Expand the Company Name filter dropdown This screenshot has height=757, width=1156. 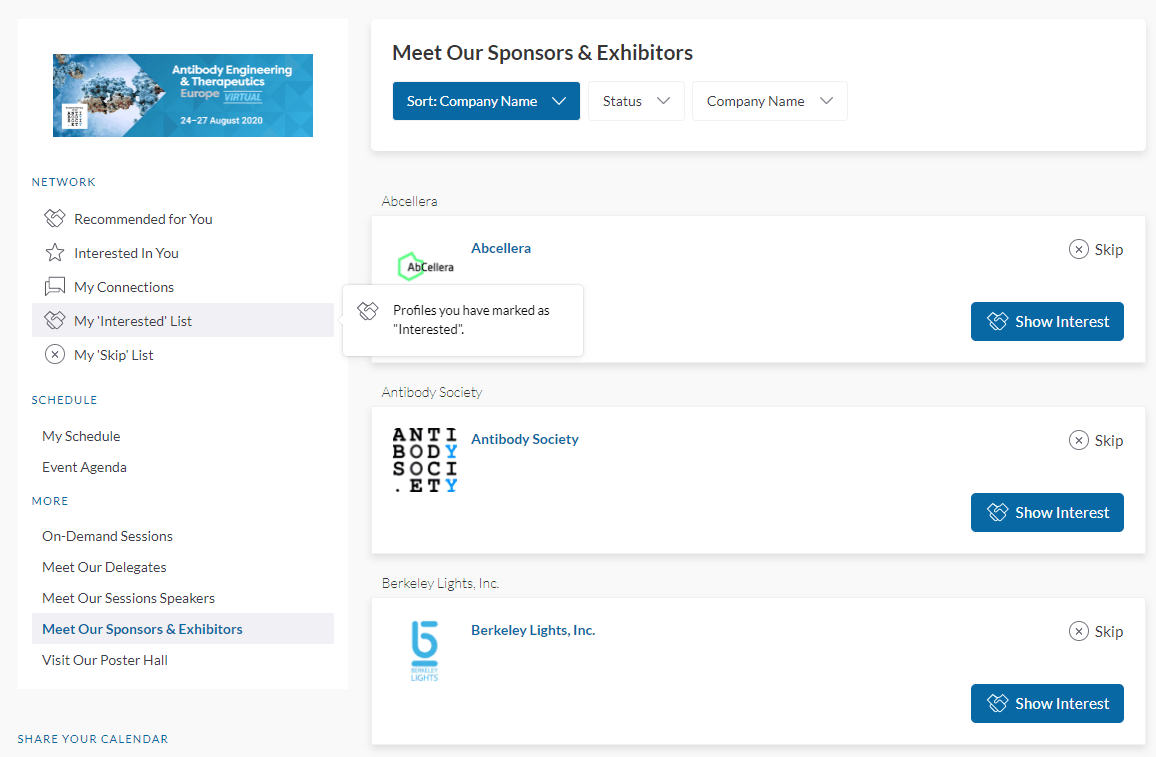(x=769, y=101)
